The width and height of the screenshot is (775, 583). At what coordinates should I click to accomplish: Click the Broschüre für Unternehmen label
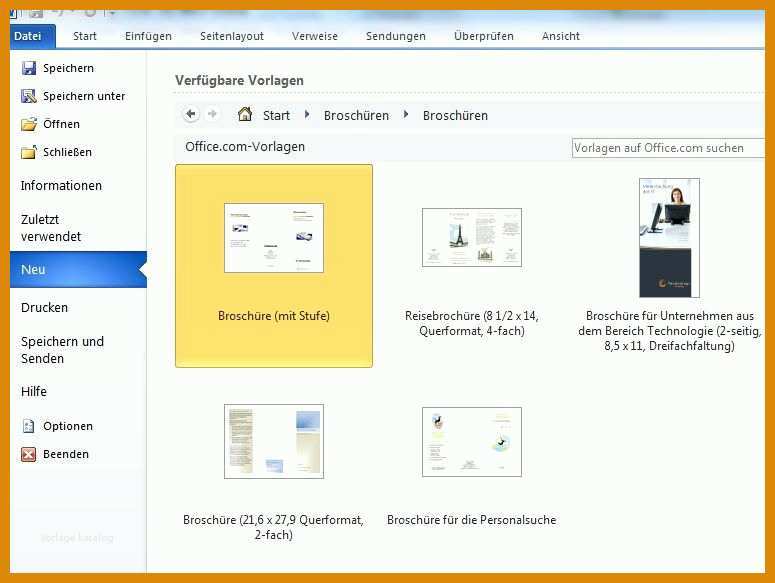coord(670,331)
